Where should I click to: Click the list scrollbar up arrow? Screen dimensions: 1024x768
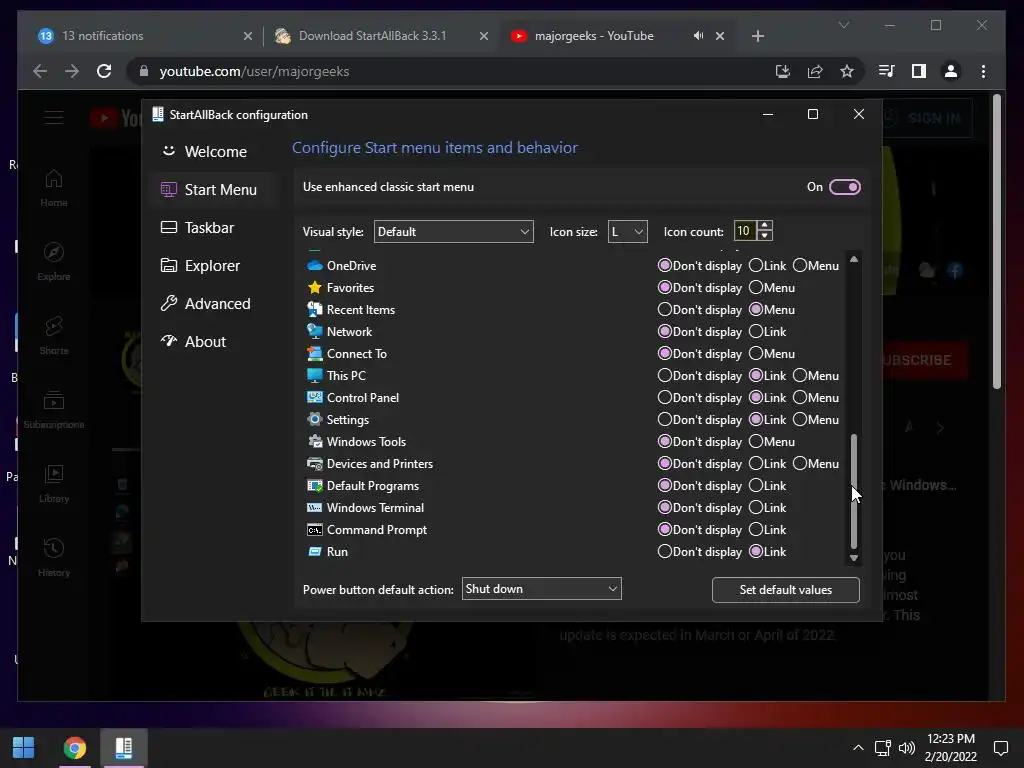point(854,259)
